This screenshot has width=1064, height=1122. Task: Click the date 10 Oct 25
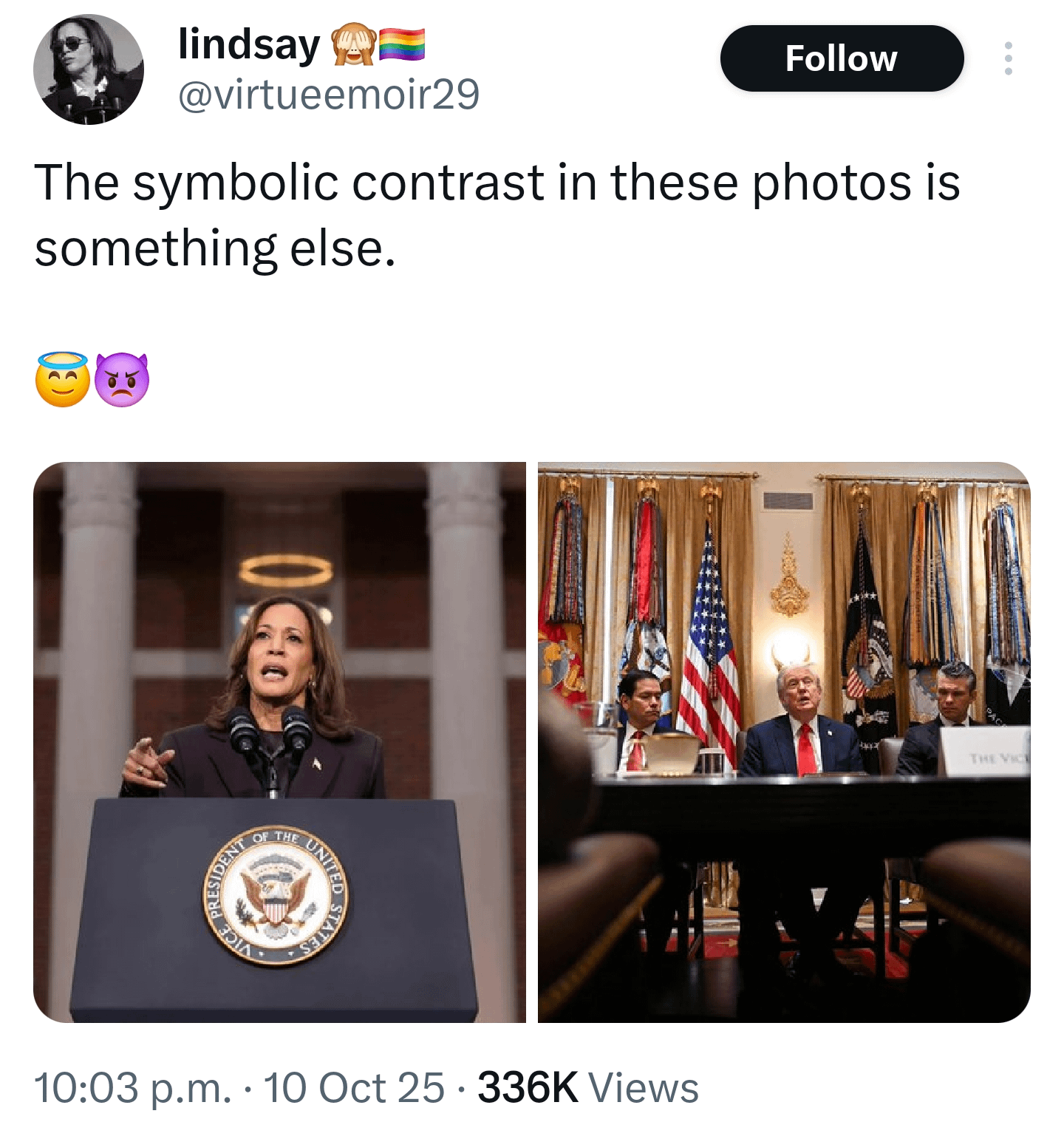[354, 1087]
